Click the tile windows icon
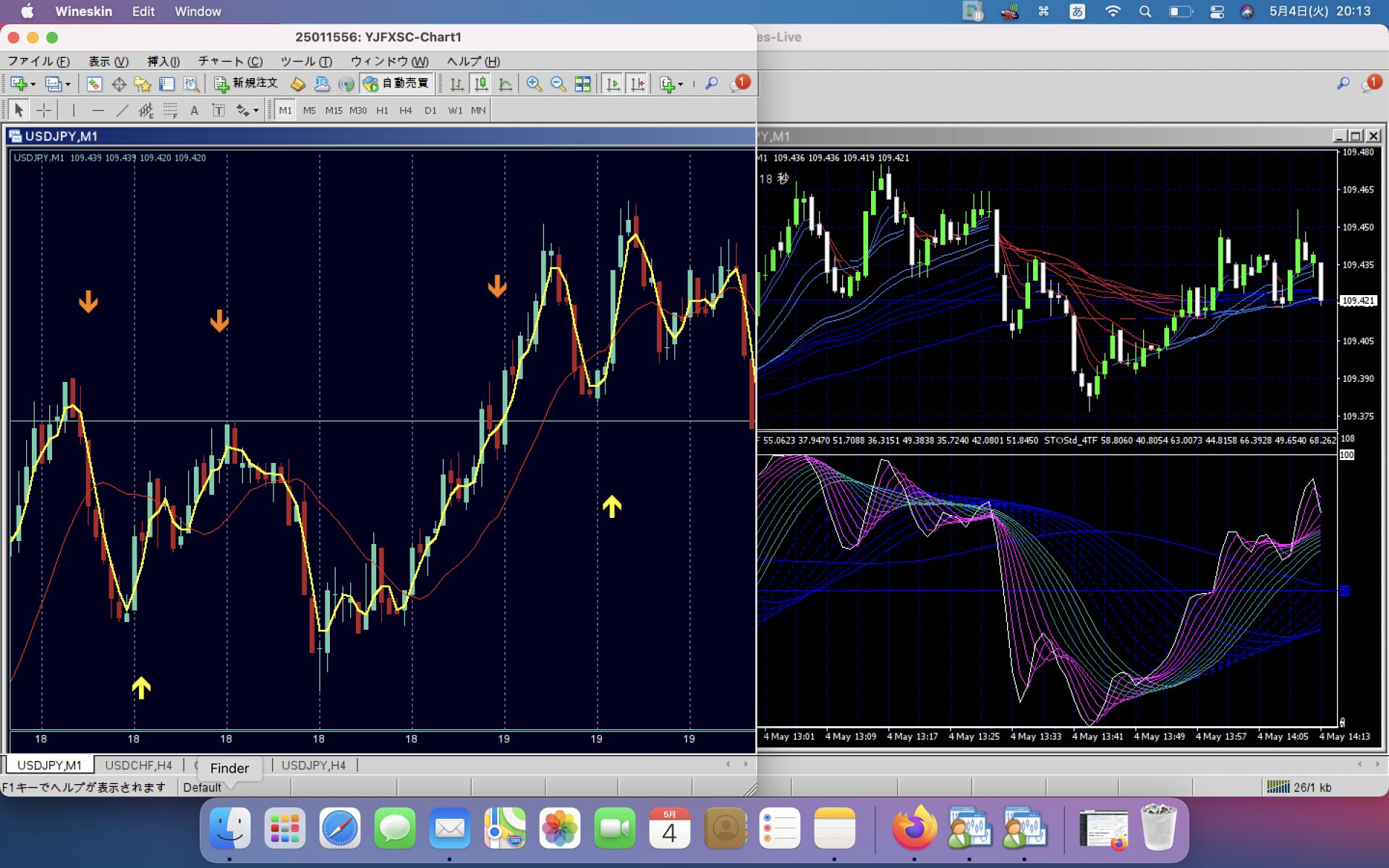The width and height of the screenshot is (1389, 868). point(582,84)
